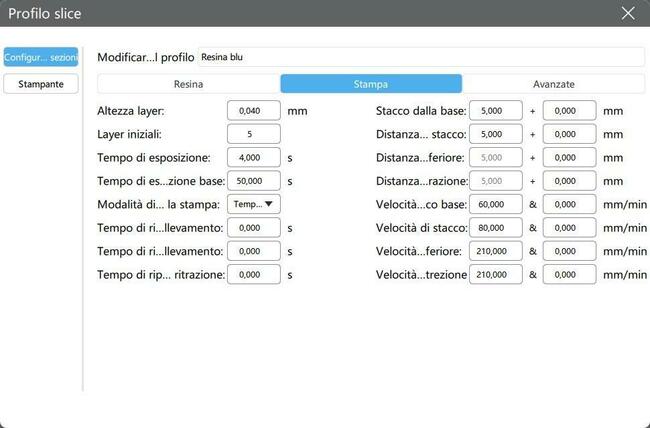The image size is (650, 428).
Task: Edit the Tempo di esposizione value
Action: (x=254, y=157)
